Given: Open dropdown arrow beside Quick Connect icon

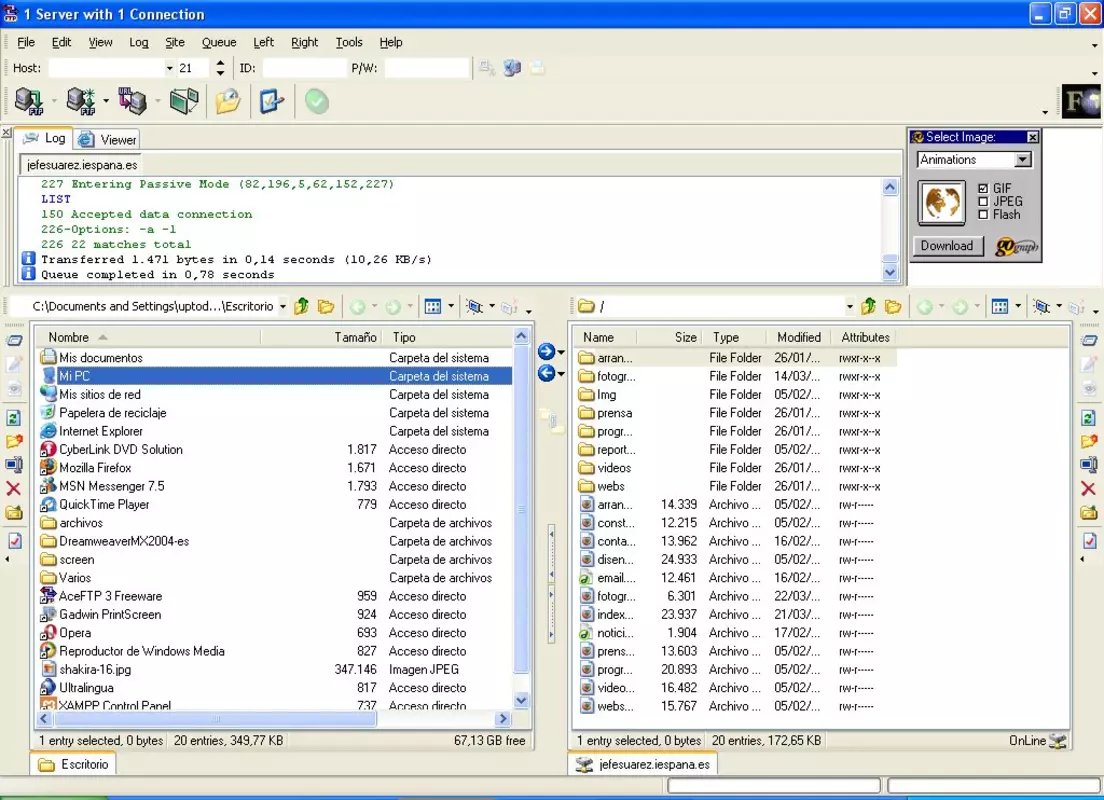Looking at the screenshot, I should pyautogui.click(x=106, y=101).
